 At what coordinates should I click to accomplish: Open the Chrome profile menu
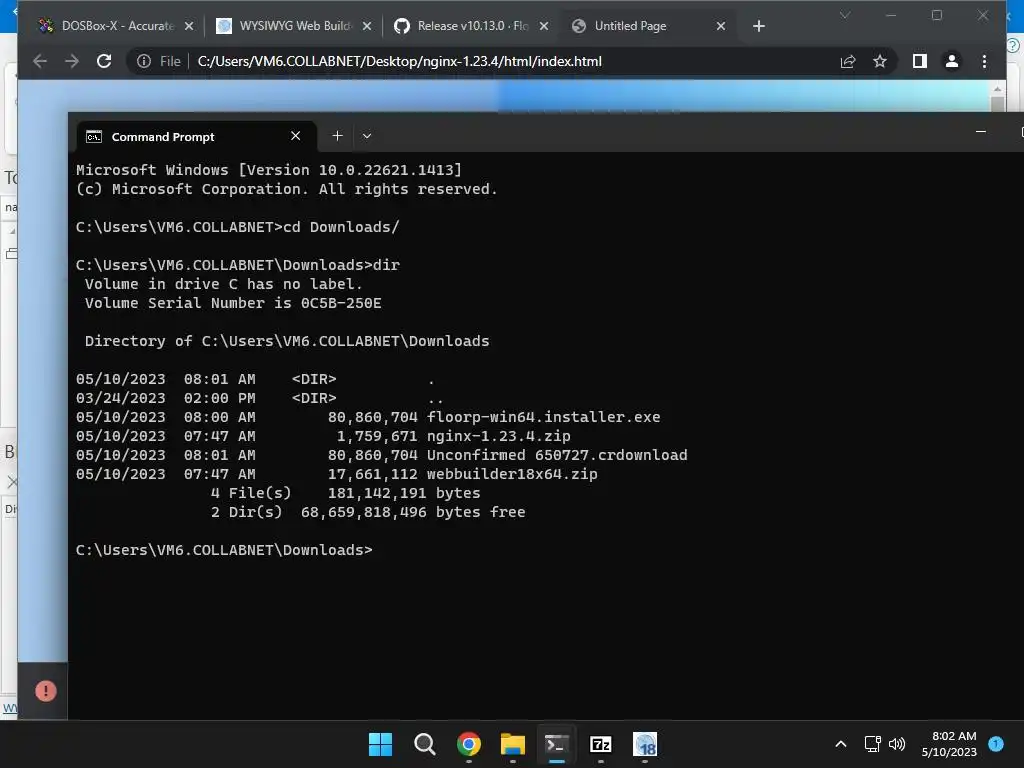[x=952, y=61]
